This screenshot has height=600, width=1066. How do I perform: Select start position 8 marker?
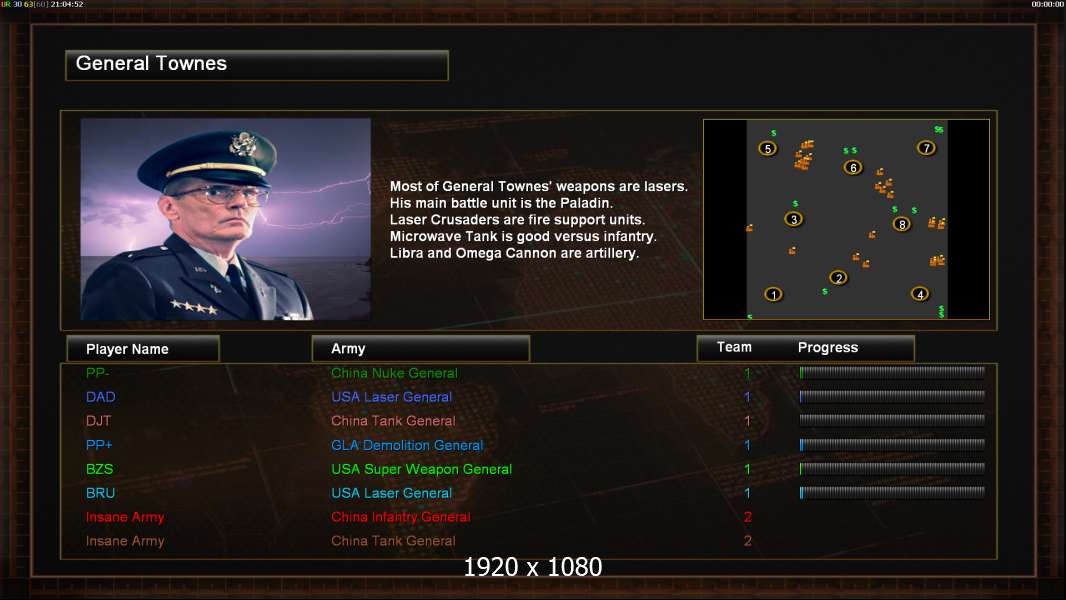[901, 224]
